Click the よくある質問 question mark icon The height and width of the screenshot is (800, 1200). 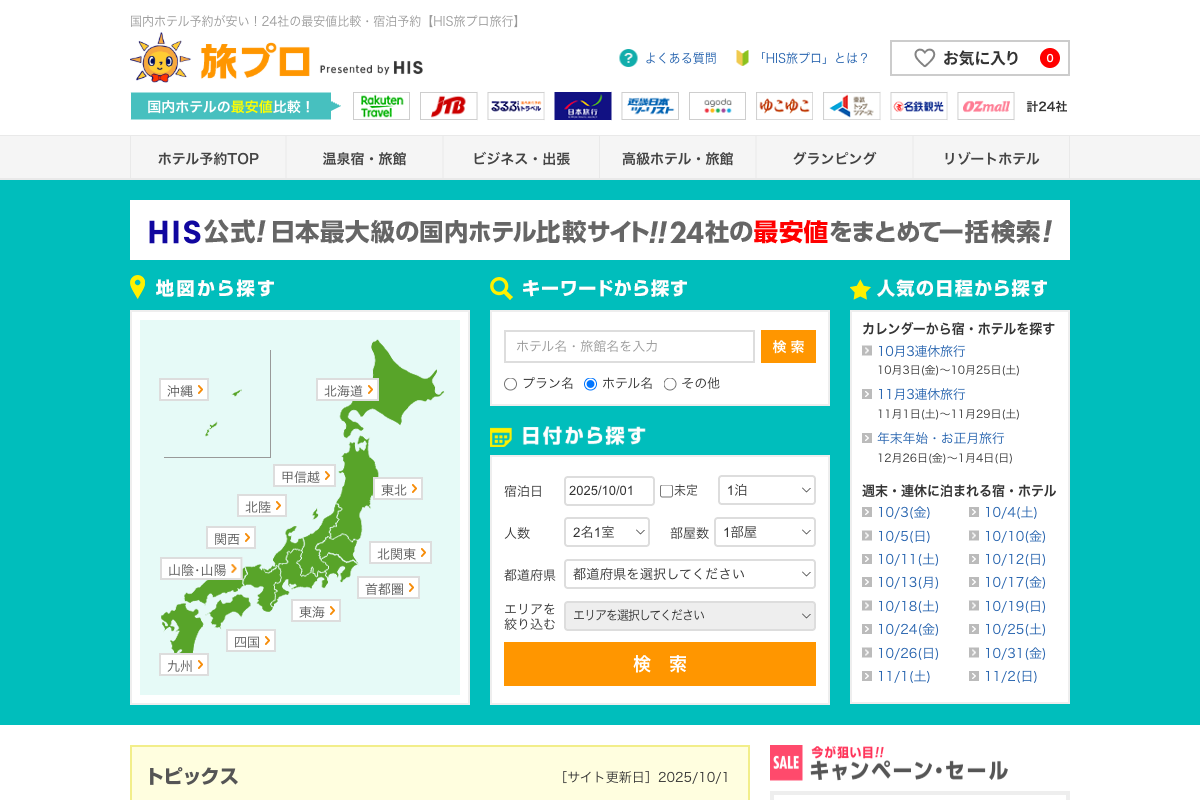[x=628, y=58]
